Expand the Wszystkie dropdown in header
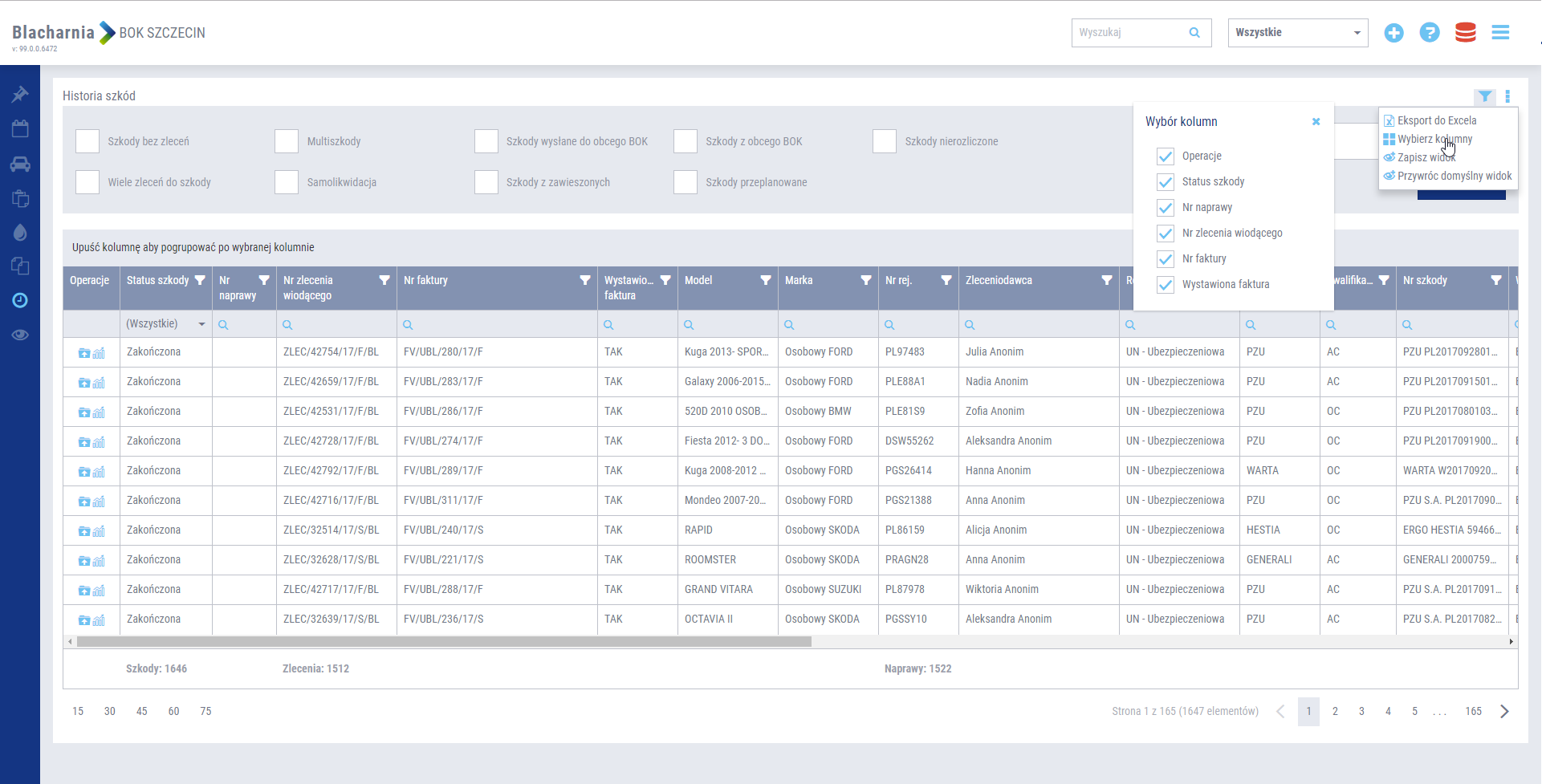Image resolution: width=1542 pixels, height=784 pixels. coord(1297,33)
